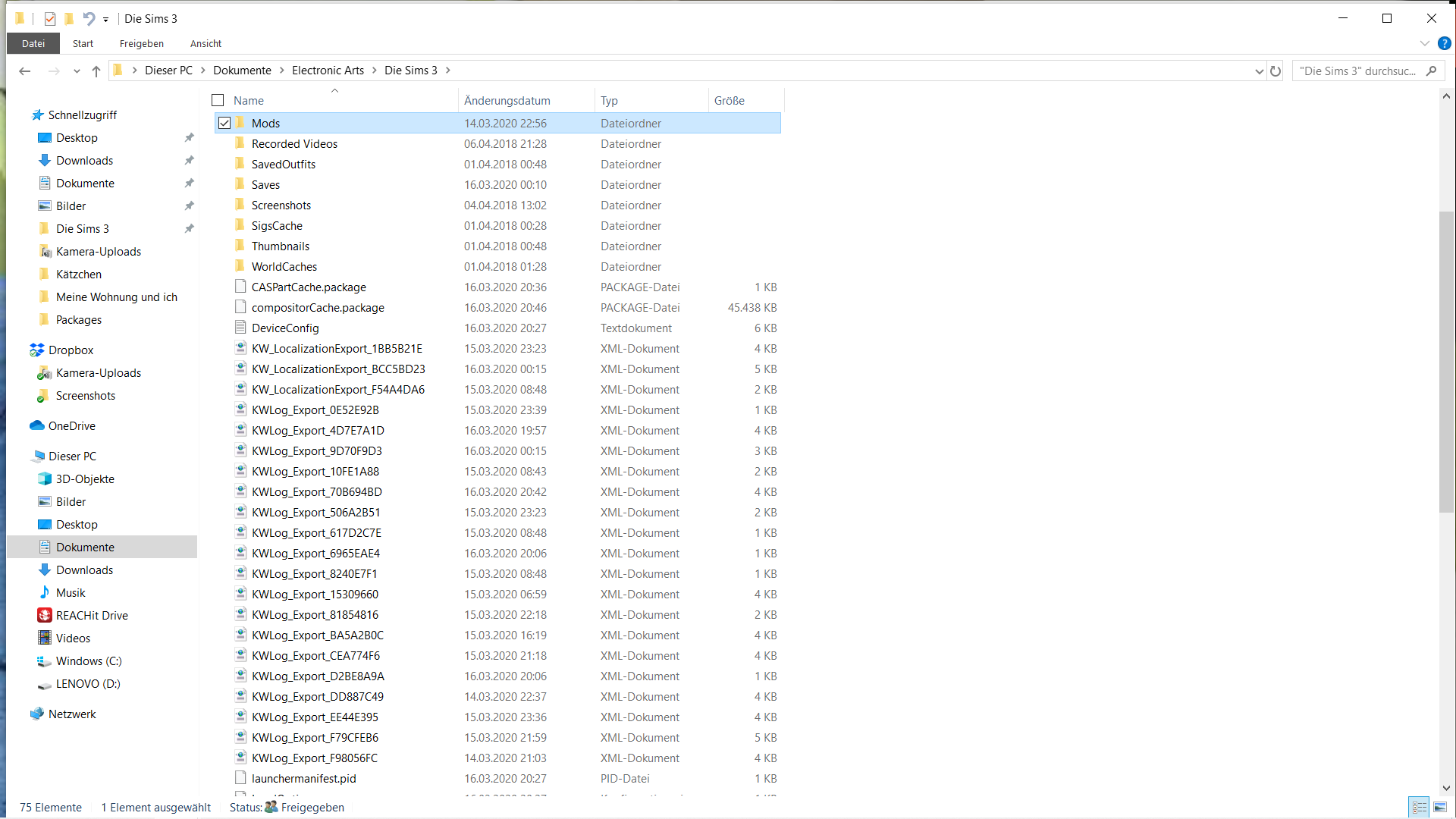Open the Help question mark icon
The width and height of the screenshot is (1456, 819).
[1445, 44]
